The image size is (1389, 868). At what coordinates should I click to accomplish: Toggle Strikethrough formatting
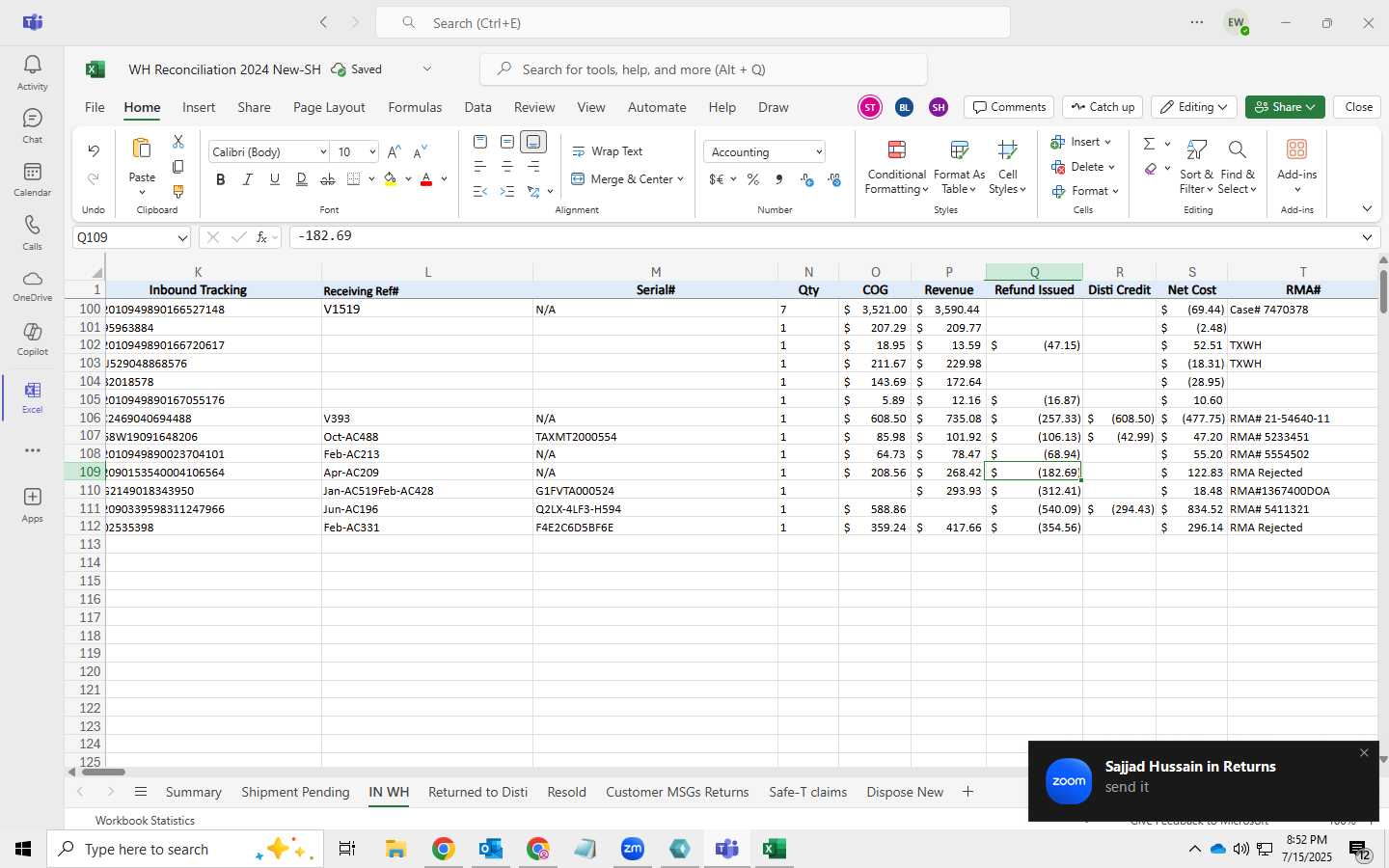(x=328, y=179)
